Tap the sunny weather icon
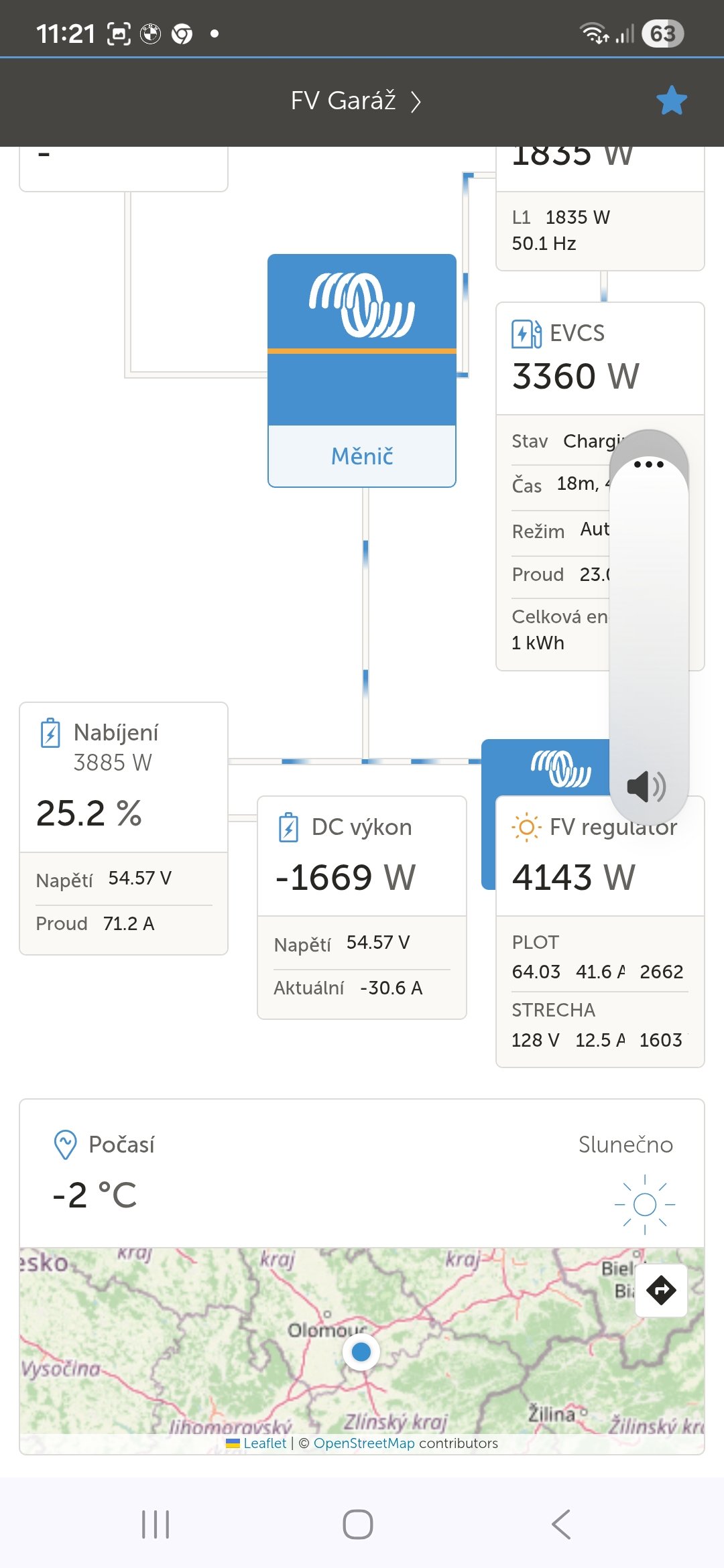This screenshot has width=724, height=1568. point(644,1204)
